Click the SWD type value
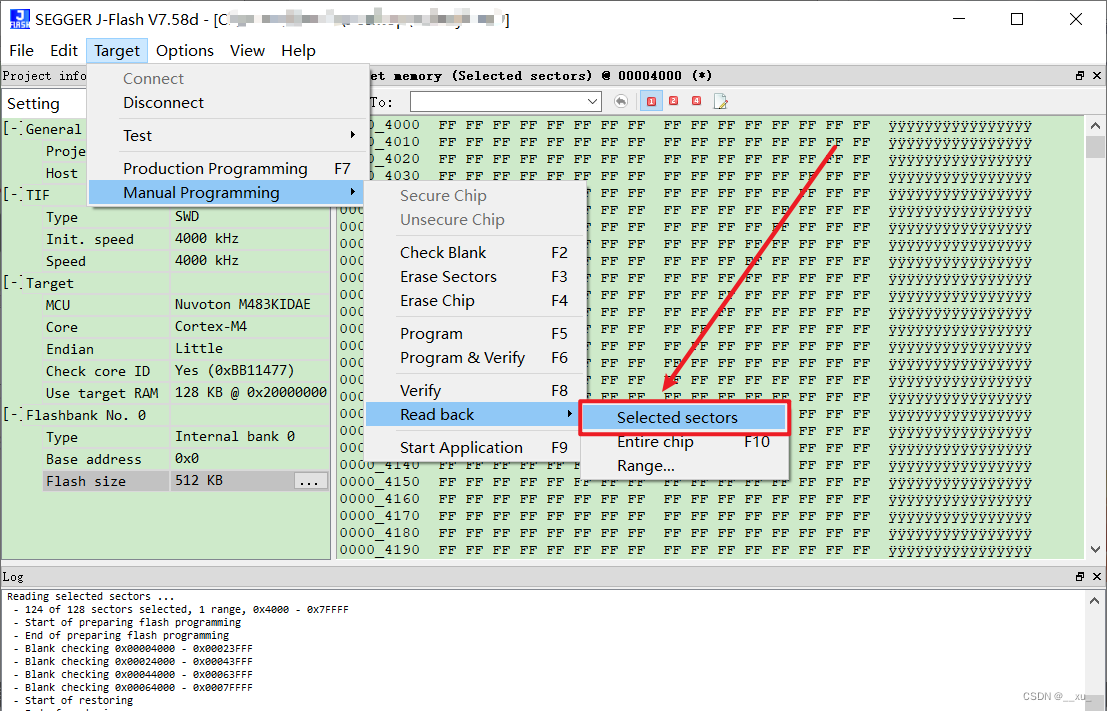The width and height of the screenshot is (1107, 711). point(187,217)
